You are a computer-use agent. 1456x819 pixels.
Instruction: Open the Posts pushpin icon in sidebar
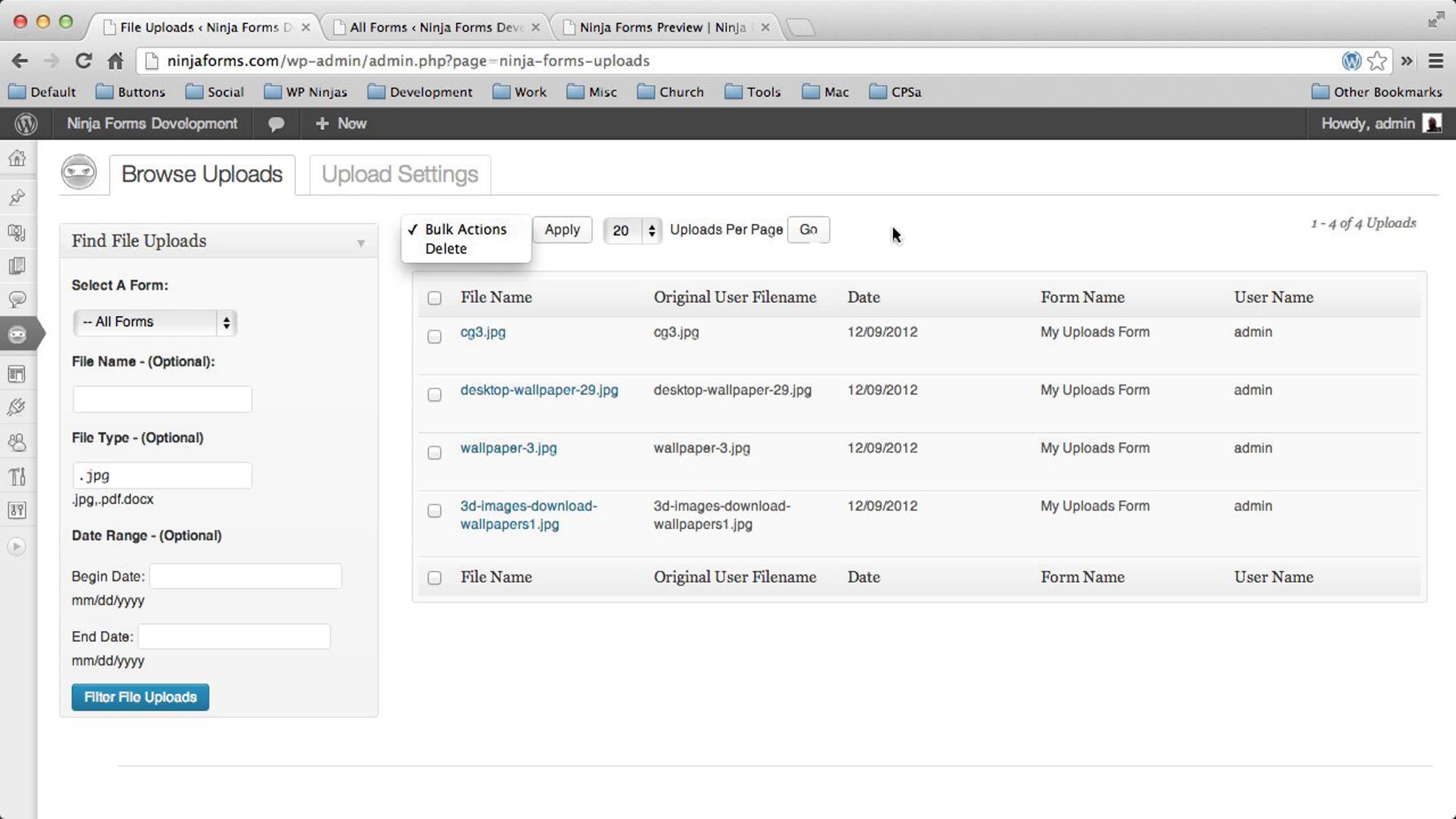(x=17, y=197)
